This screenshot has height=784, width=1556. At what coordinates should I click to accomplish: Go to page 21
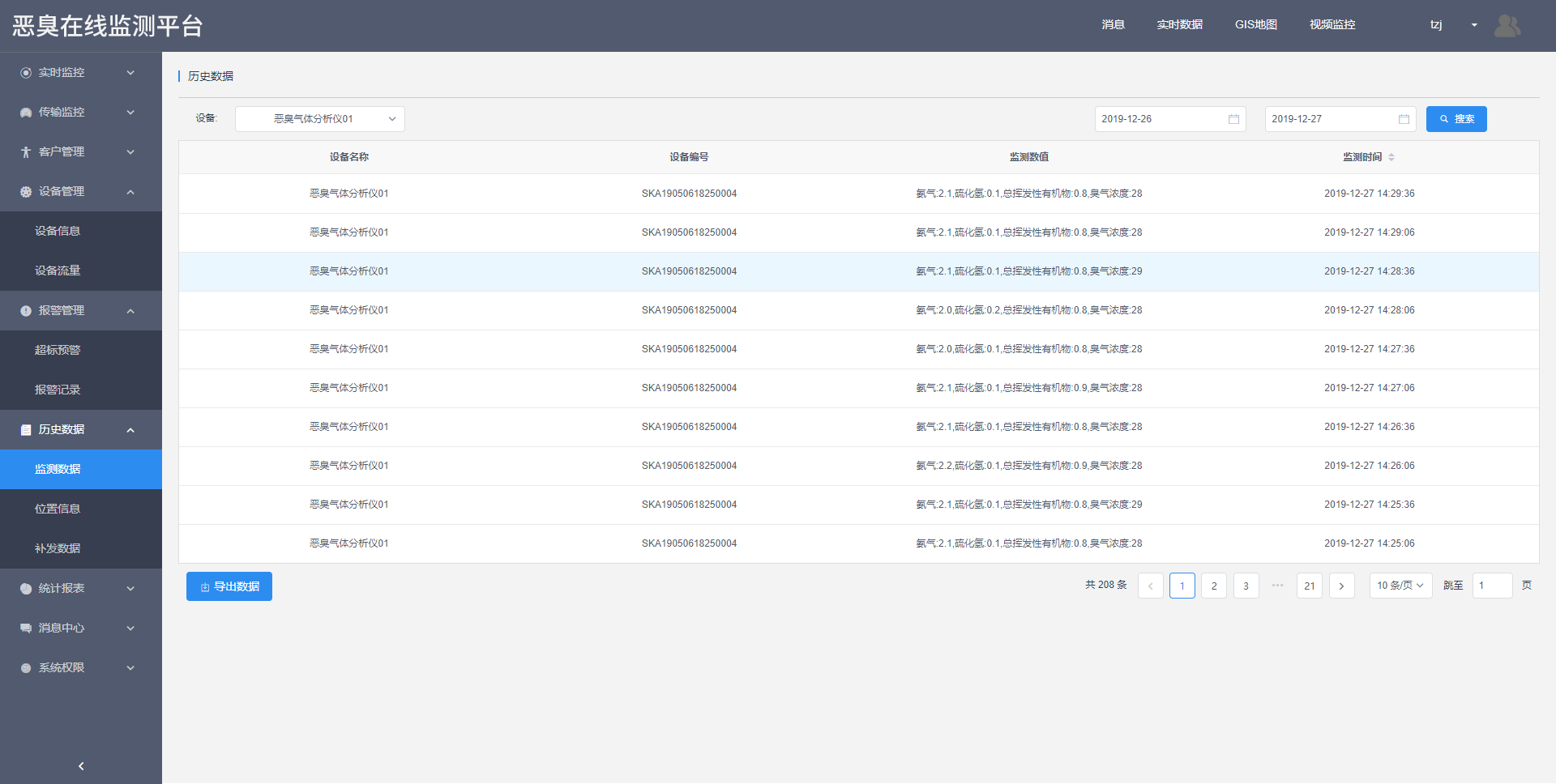[1310, 586]
